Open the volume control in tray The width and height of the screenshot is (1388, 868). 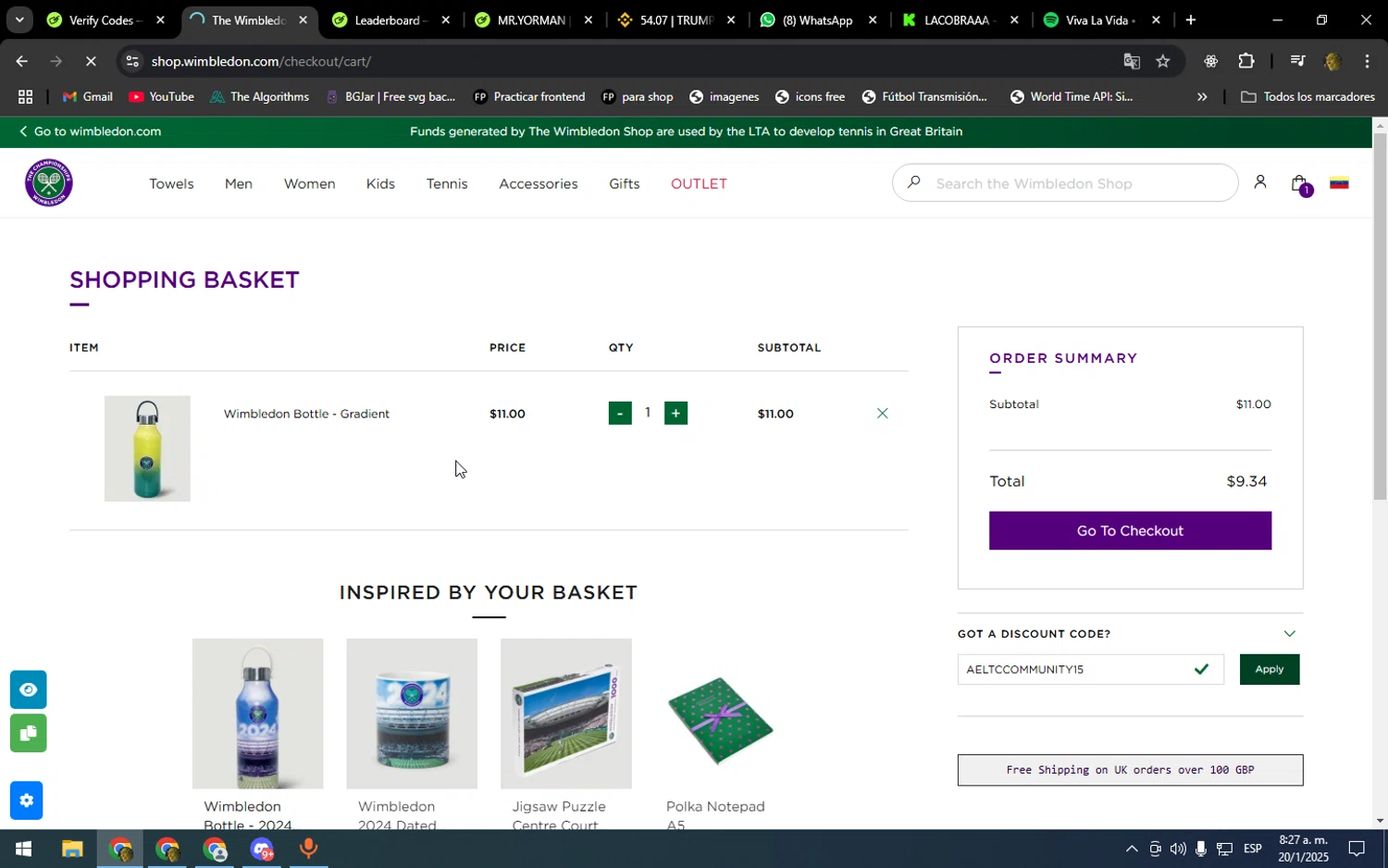pyautogui.click(x=1177, y=849)
